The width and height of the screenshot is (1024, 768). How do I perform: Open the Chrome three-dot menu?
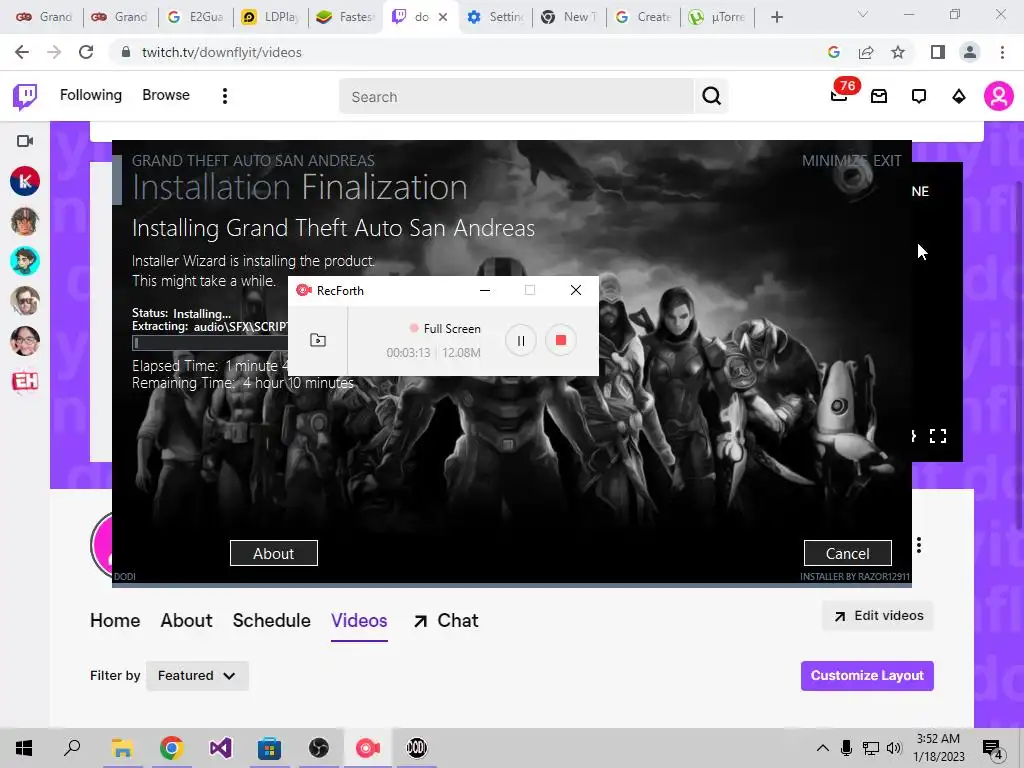click(1002, 52)
